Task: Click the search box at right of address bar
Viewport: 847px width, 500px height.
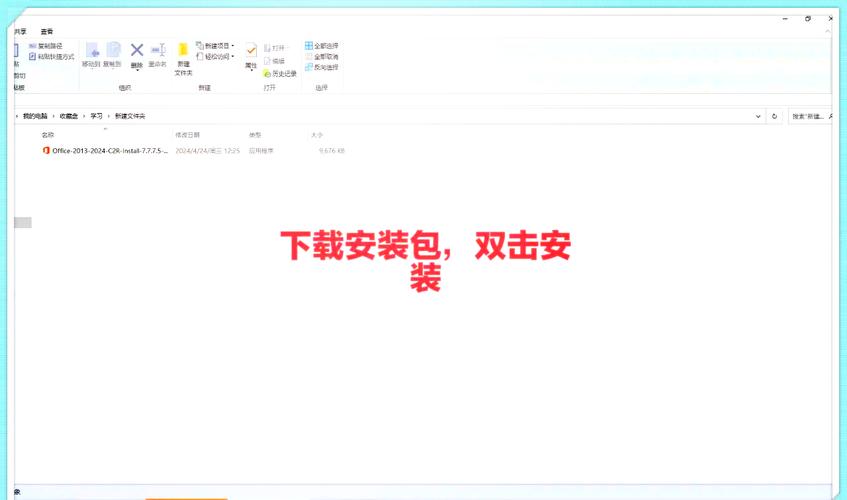Action: 809,116
